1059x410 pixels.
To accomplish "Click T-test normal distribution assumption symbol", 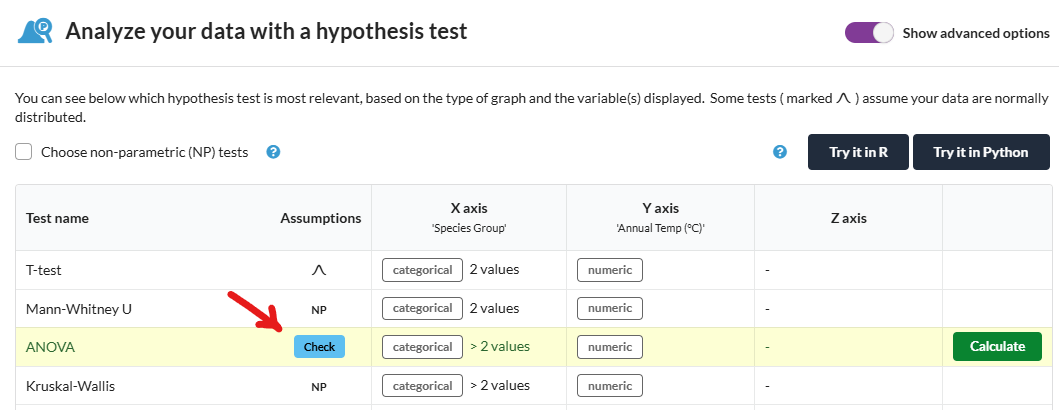I will [319, 270].
